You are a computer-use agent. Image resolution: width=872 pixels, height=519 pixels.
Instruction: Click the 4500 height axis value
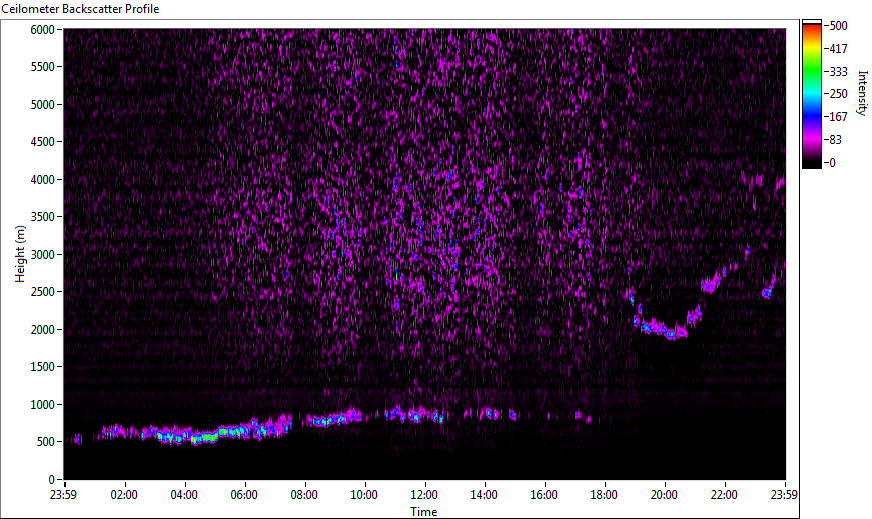click(x=42, y=142)
